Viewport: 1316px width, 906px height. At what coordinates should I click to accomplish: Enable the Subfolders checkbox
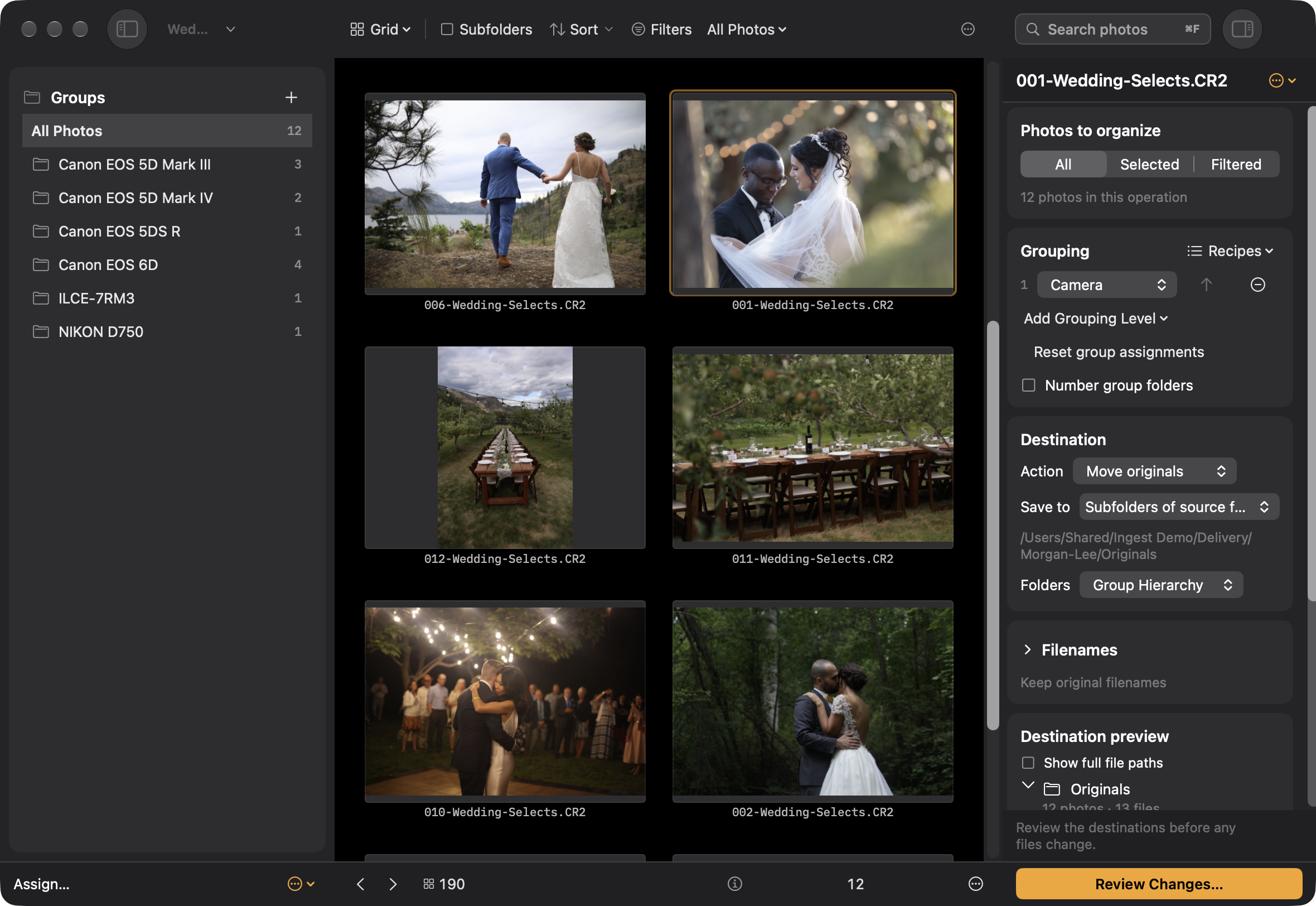coord(447,29)
